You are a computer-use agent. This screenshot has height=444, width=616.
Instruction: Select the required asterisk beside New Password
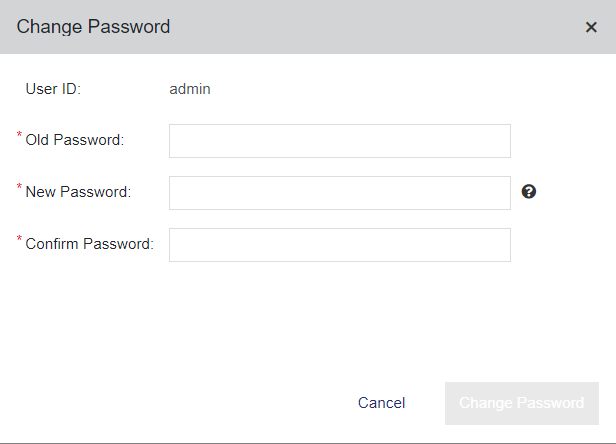click(x=19, y=187)
